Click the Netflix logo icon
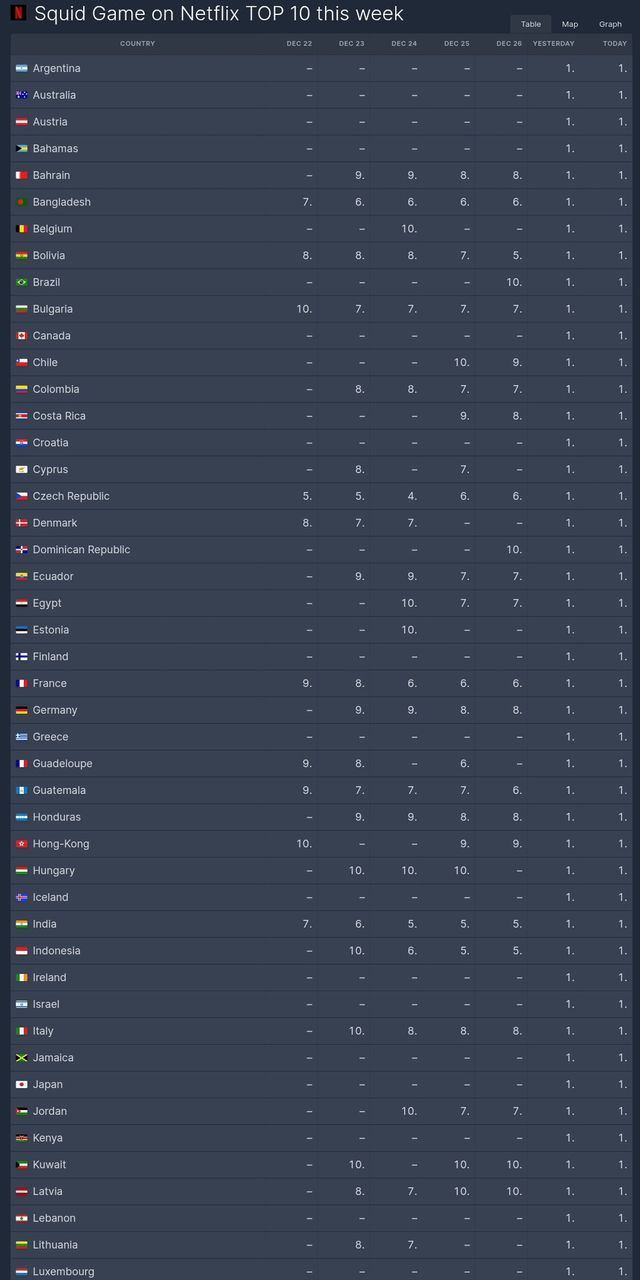The image size is (640, 1280). coord(18,14)
